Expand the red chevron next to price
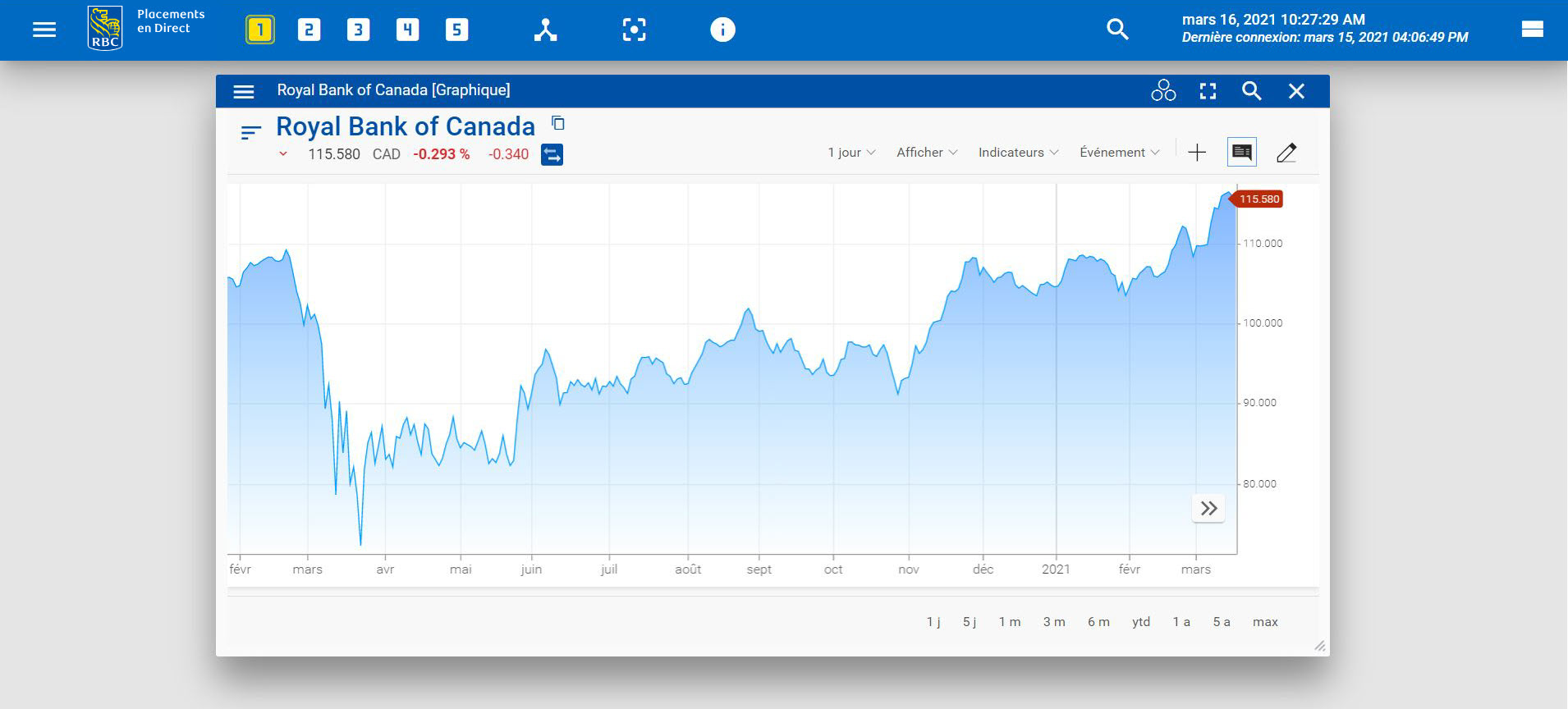The width and height of the screenshot is (1568, 709). coord(283,153)
